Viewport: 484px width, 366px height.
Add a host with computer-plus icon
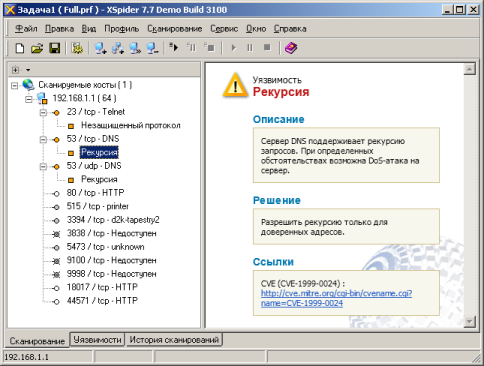point(100,48)
